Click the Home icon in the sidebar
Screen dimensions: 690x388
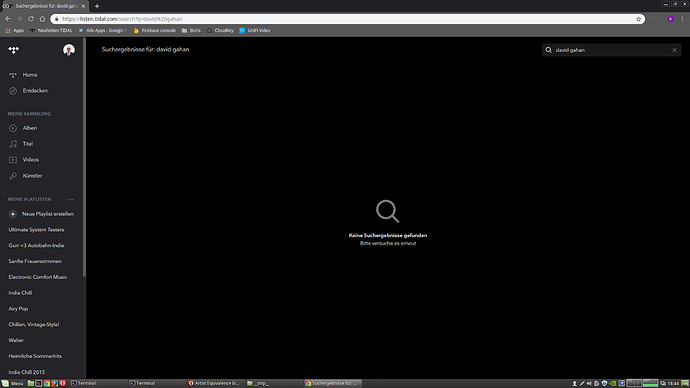tap(13, 75)
